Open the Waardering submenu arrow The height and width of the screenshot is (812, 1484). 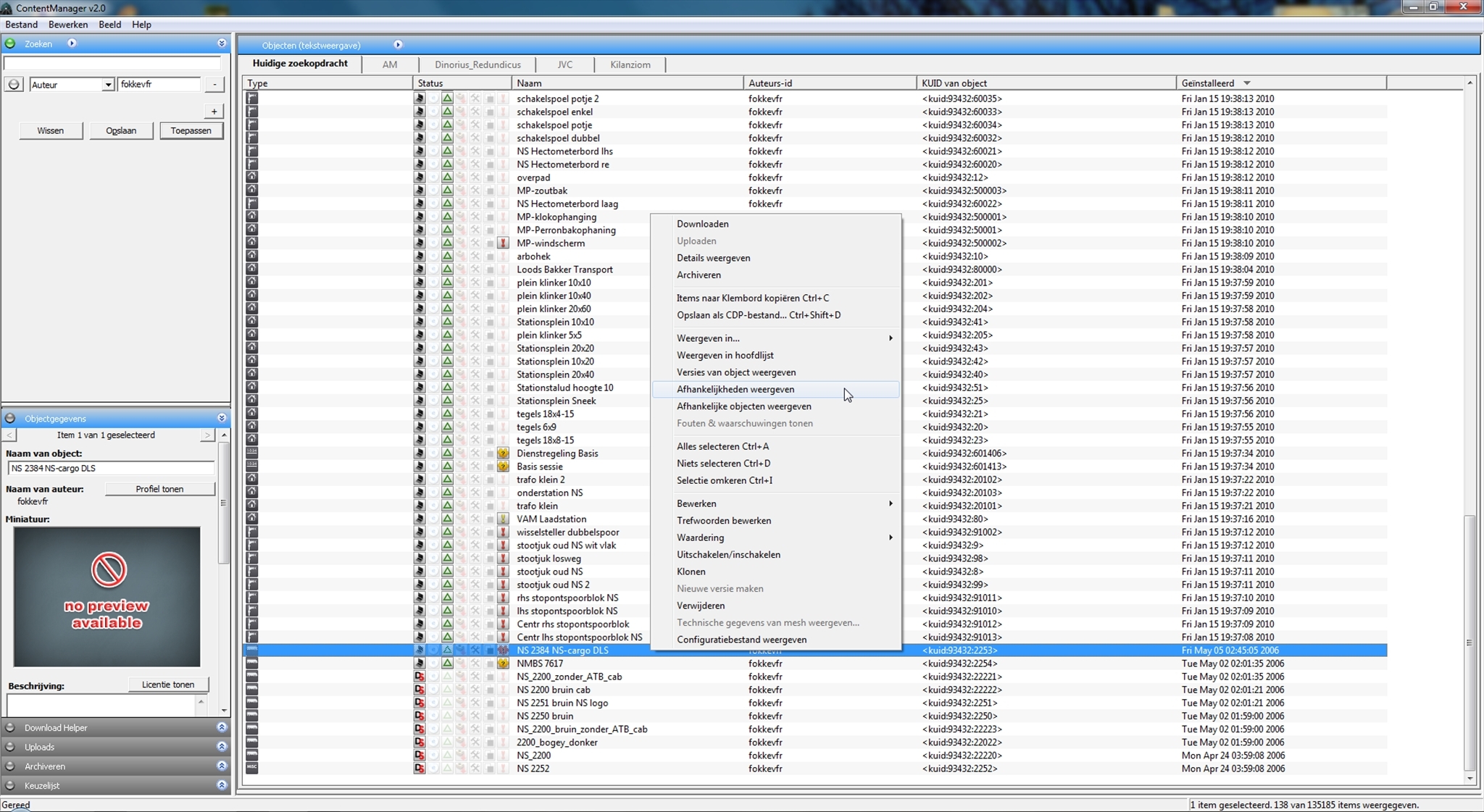tap(891, 537)
